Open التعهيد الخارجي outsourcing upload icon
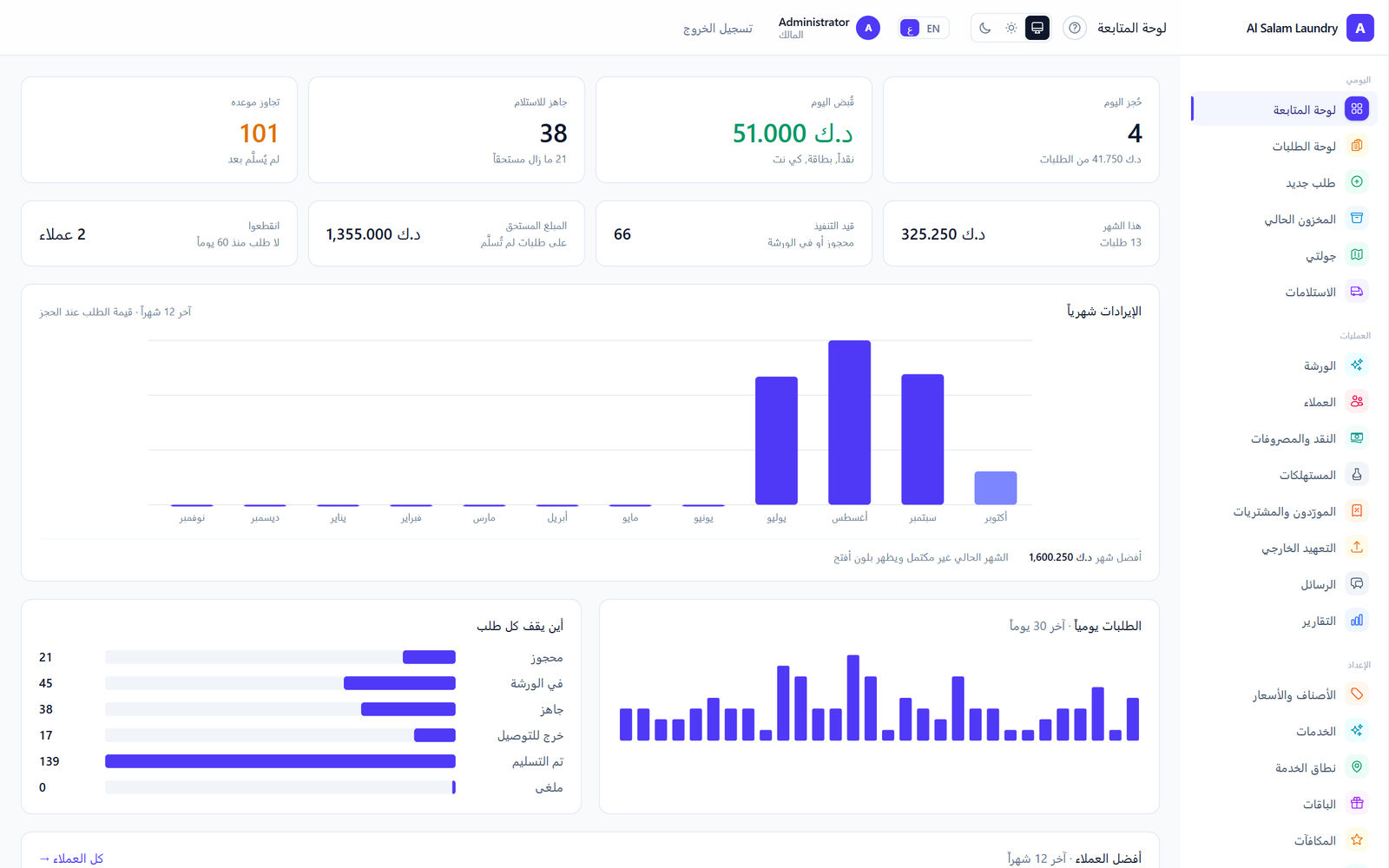Screen dimensions: 1389x868 pyautogui.click(x=1356, y=547)
